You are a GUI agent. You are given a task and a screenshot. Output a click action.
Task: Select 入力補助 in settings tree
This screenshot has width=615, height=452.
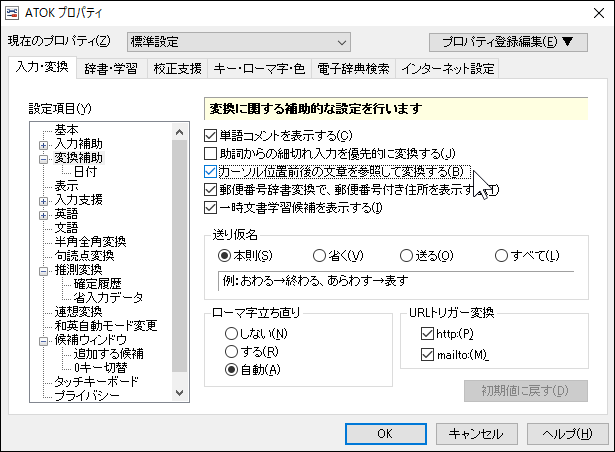pos(78,144)
